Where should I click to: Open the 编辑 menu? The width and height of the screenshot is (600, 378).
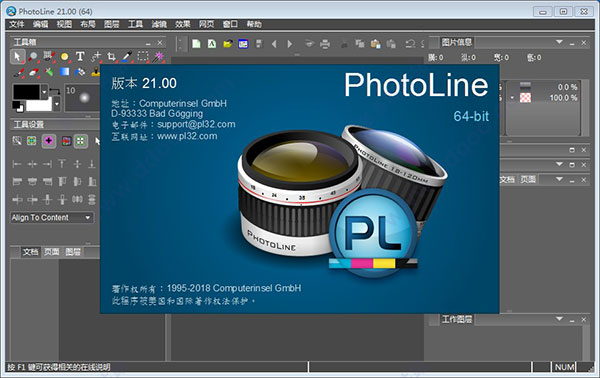pyautogui.click(x=40, y=24)
